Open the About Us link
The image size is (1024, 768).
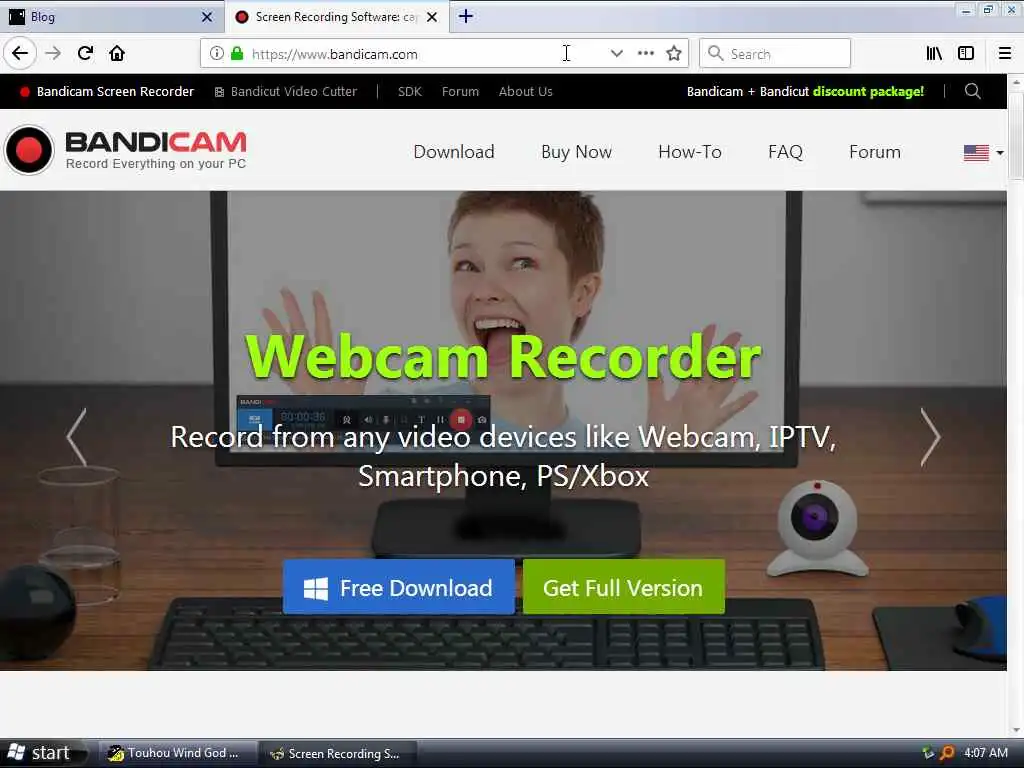tap(526, 91)
